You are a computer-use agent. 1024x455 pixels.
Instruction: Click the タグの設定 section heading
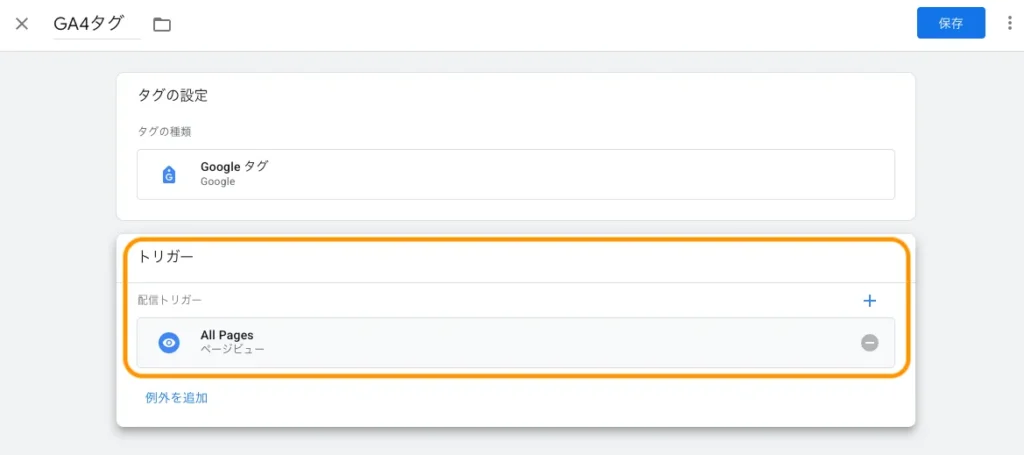172,96
